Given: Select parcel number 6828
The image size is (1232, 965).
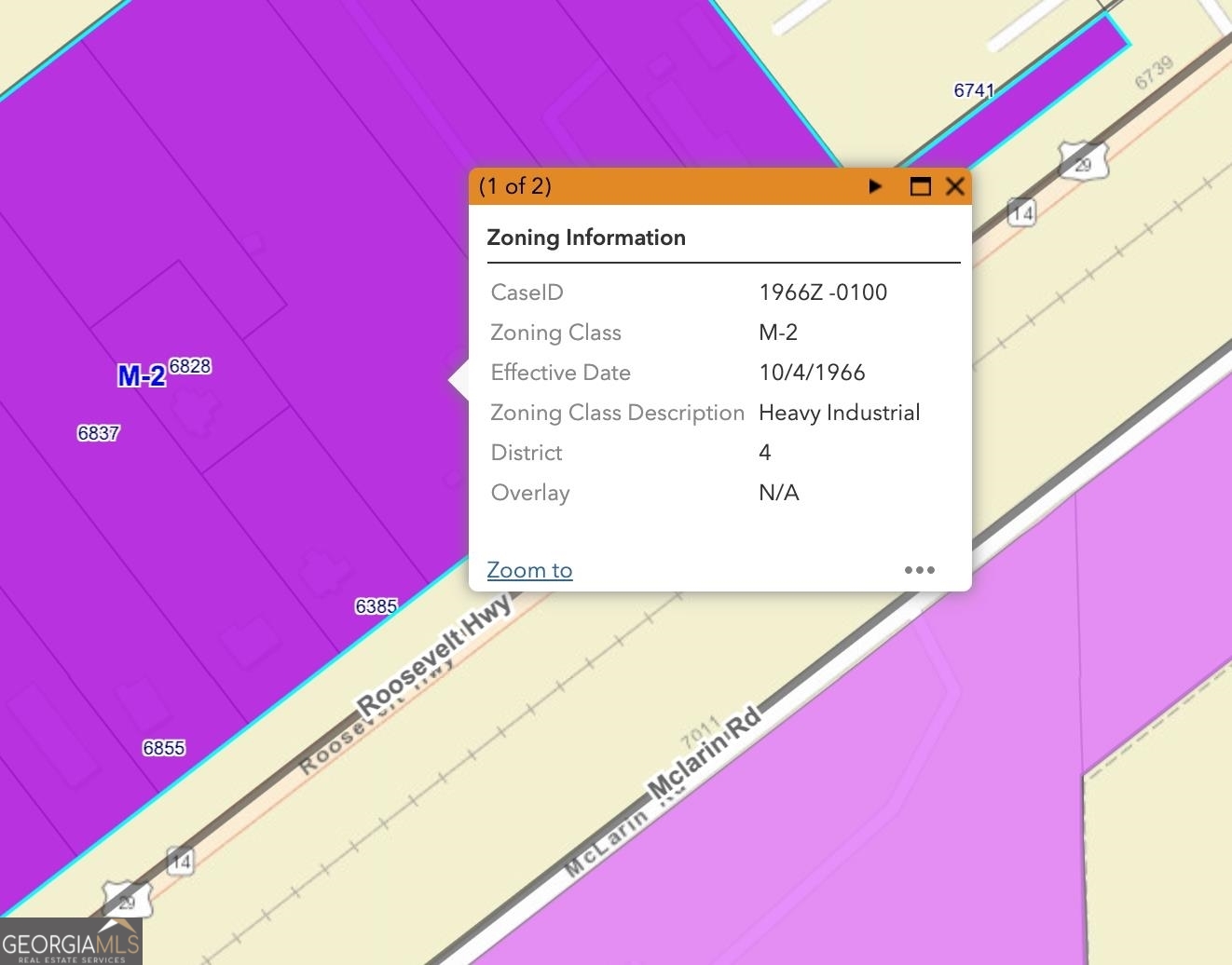Looking at the screenshot, I should (x=190, y=366).
